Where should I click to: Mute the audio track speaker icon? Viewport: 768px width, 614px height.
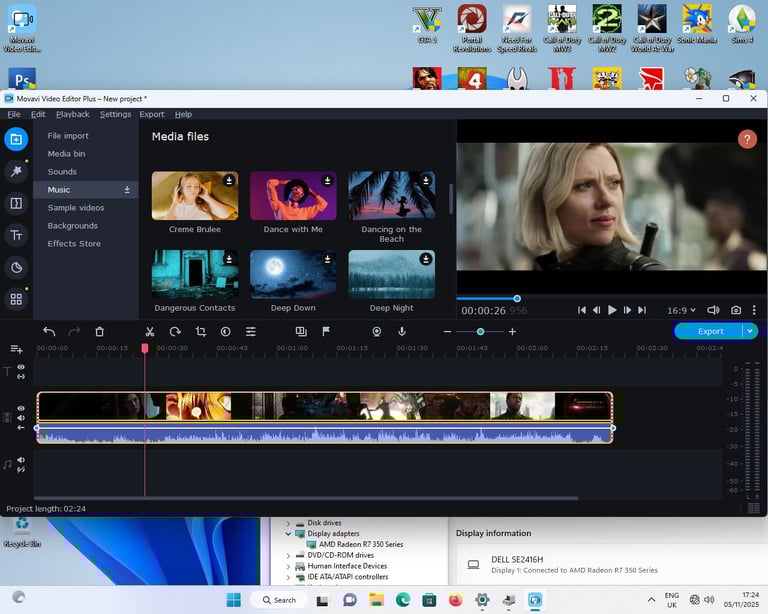pyautogui.click(x=21, y=460)
